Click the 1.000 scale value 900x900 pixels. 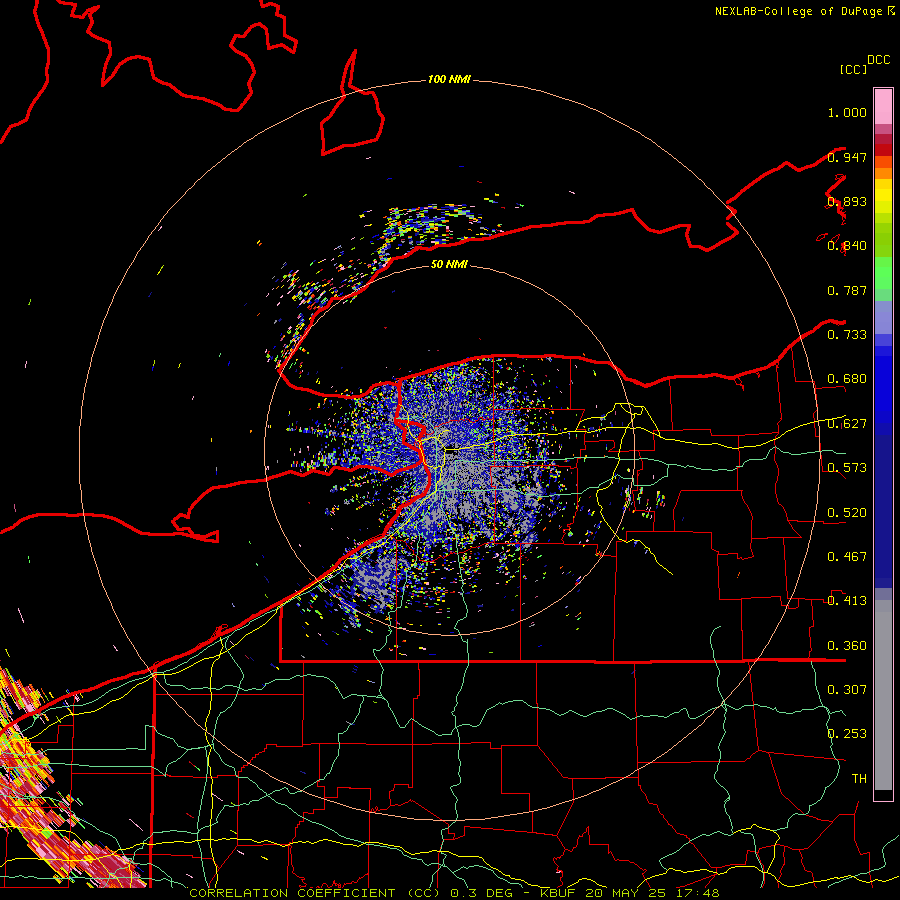847,112
